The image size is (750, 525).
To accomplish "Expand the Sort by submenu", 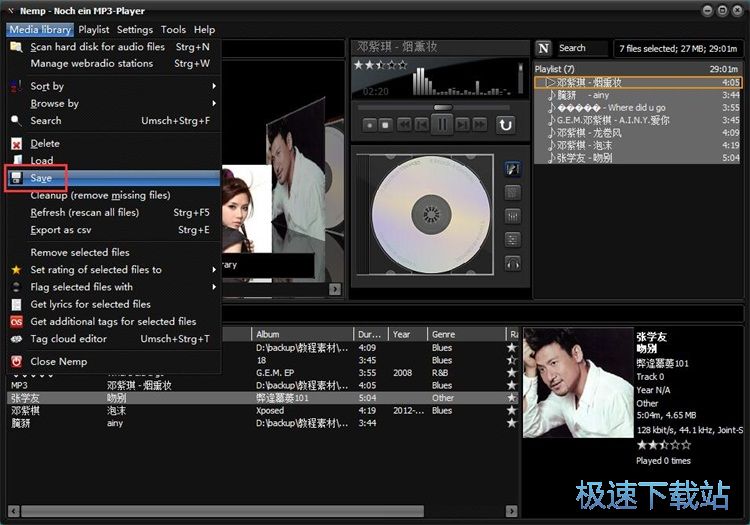I will point(113,87).
